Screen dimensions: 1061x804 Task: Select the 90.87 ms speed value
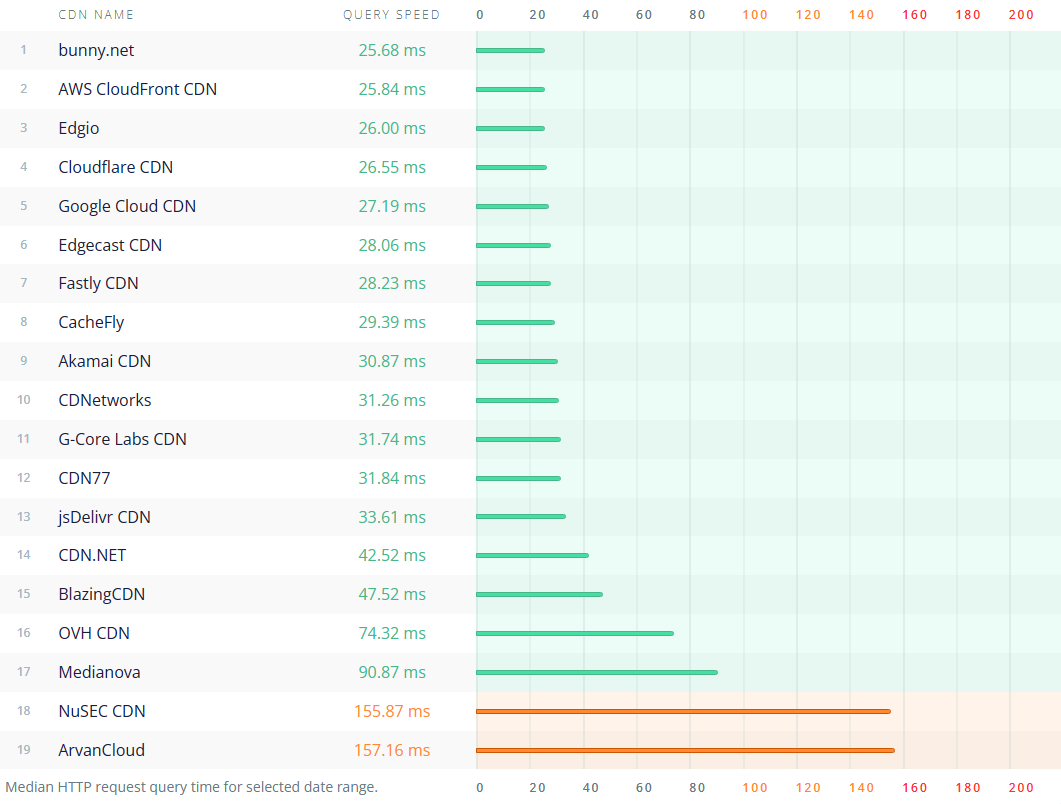click(392, 672)
